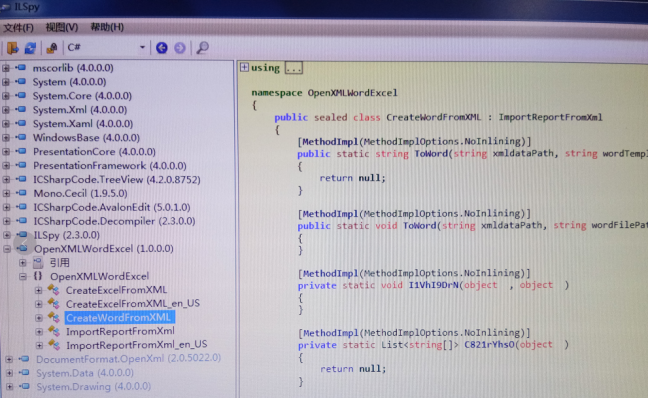Click the Forward navigation arrow
649x398 pixels.
[x=180, y=48]
